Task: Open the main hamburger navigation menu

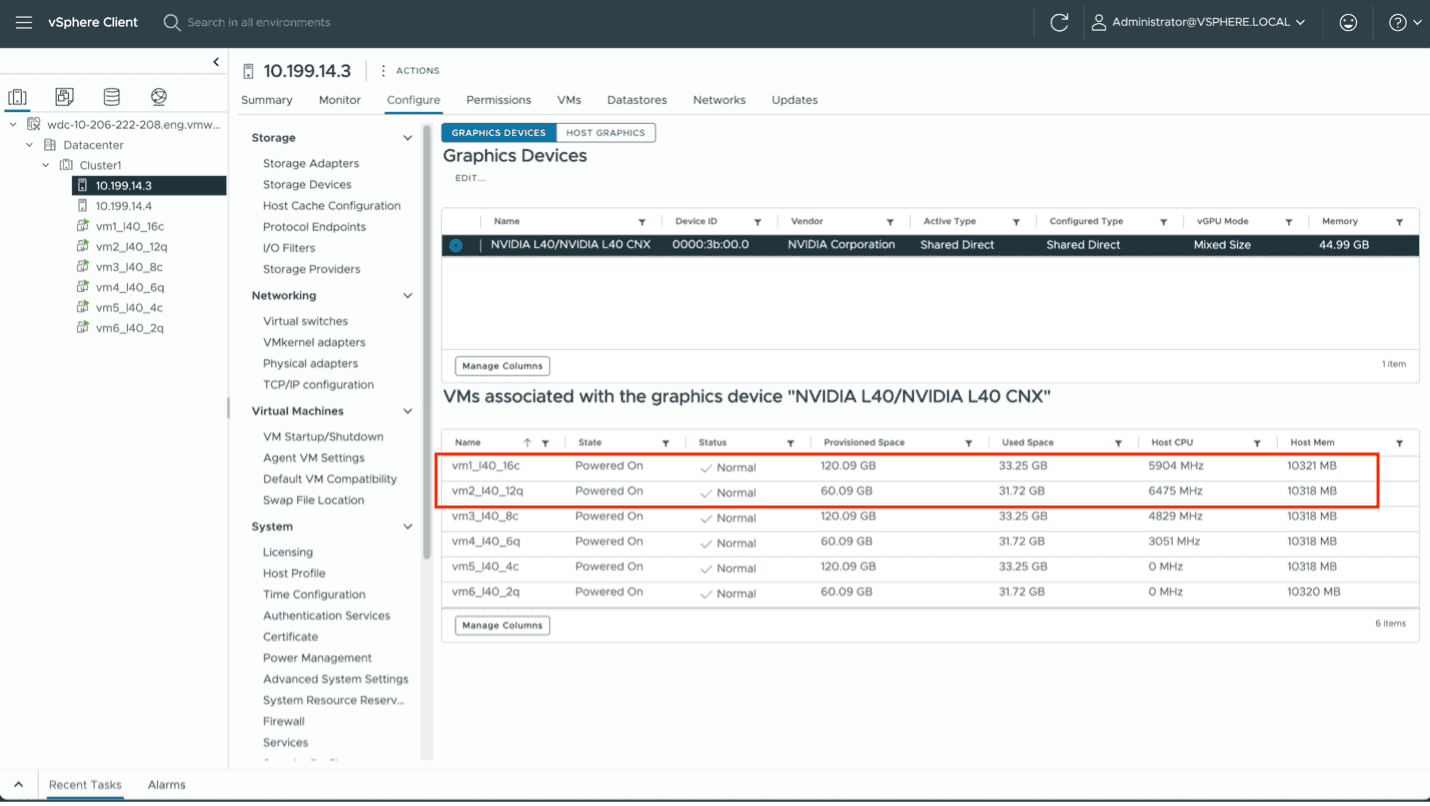Action: (x=23, y=21)
